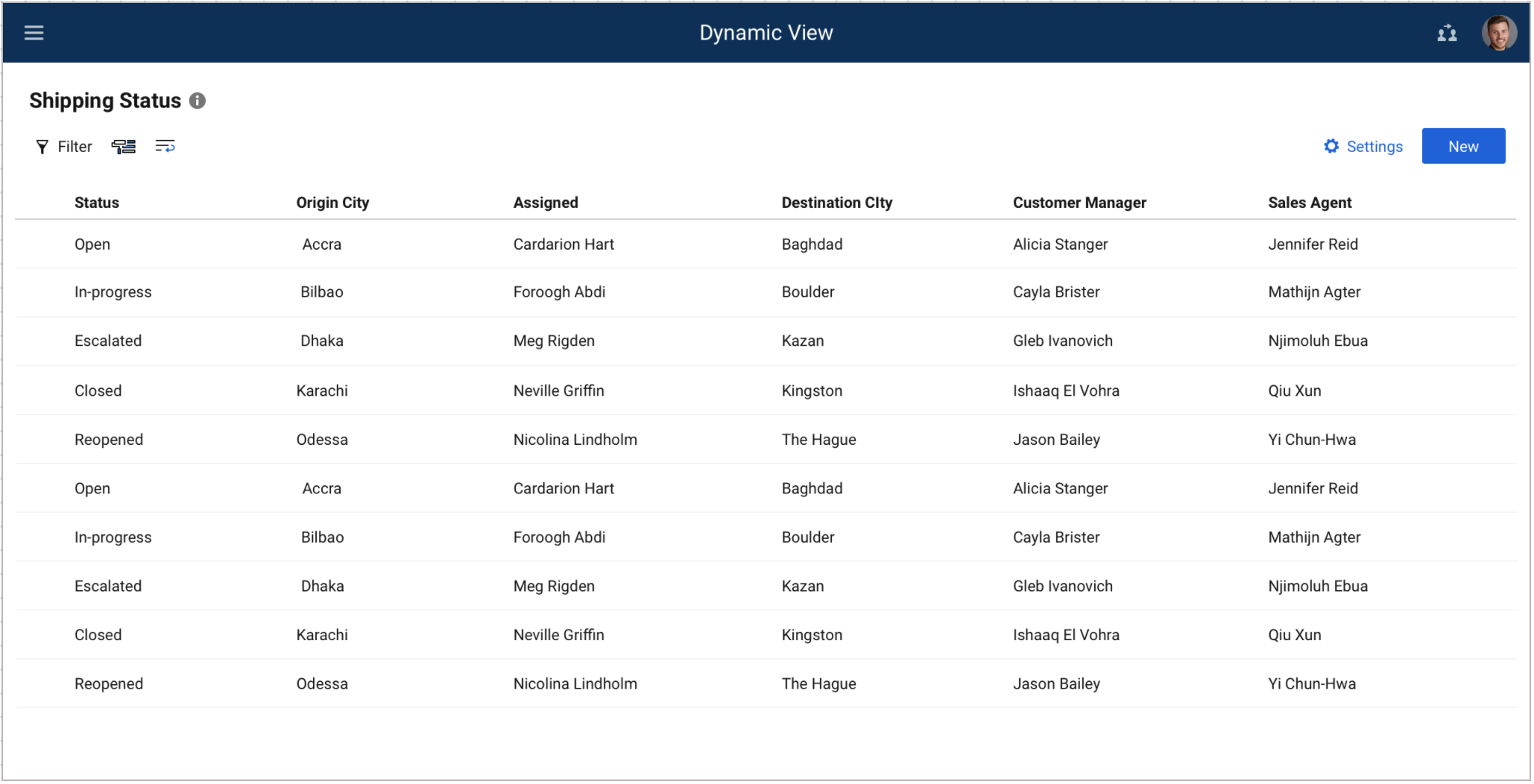Sort by the Status column header

click(x=97, y=203)
